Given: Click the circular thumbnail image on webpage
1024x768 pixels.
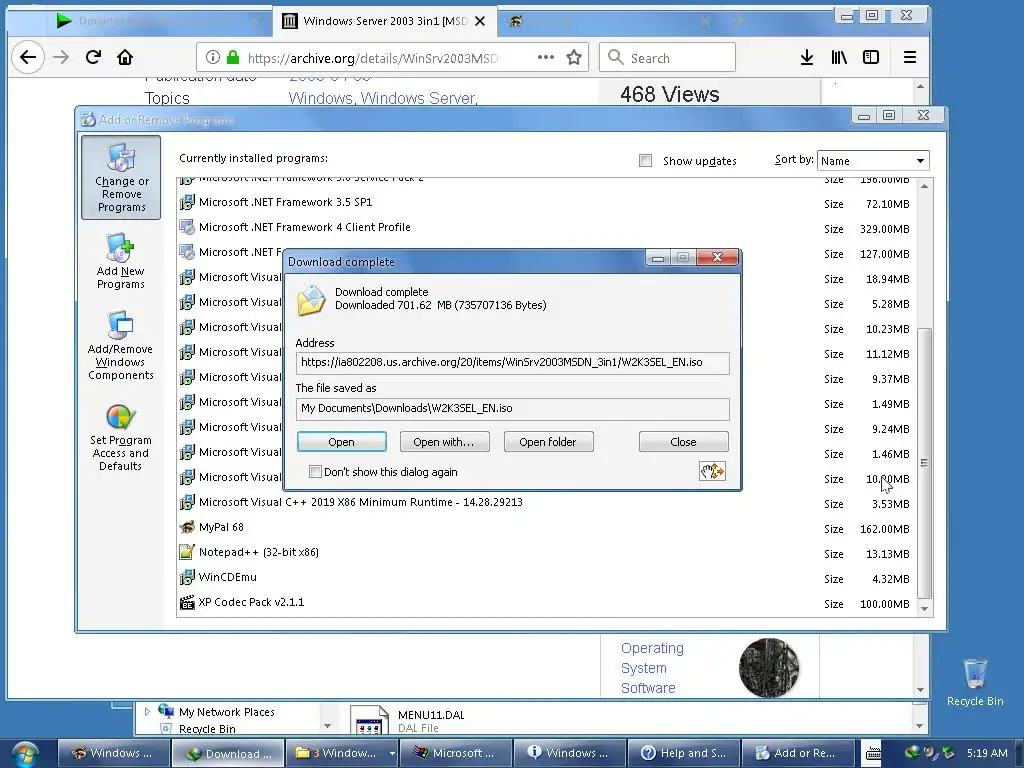Looking at the screenshot, I should 769,667.
